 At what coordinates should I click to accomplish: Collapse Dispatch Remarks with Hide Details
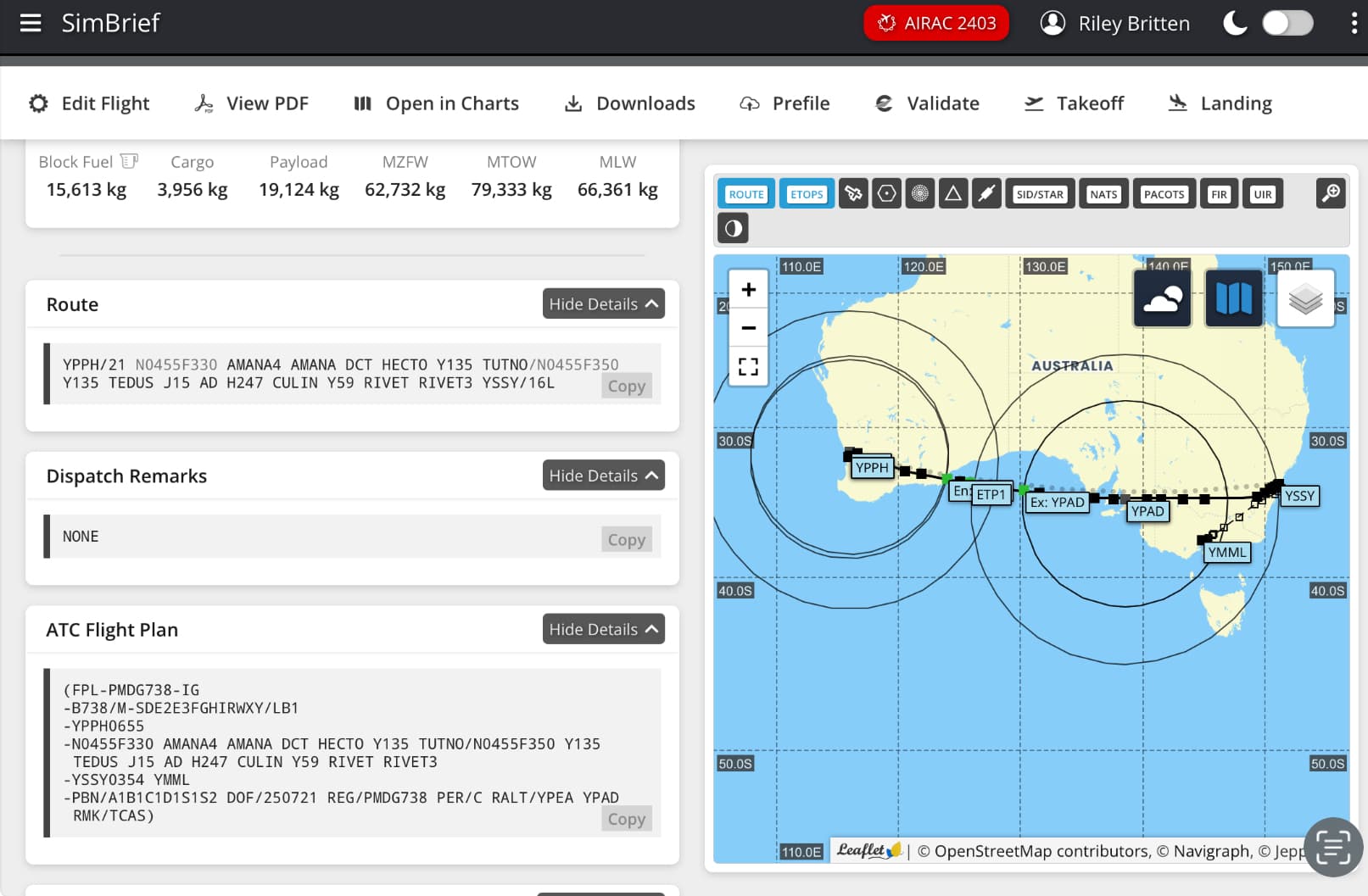click(604, 476)
